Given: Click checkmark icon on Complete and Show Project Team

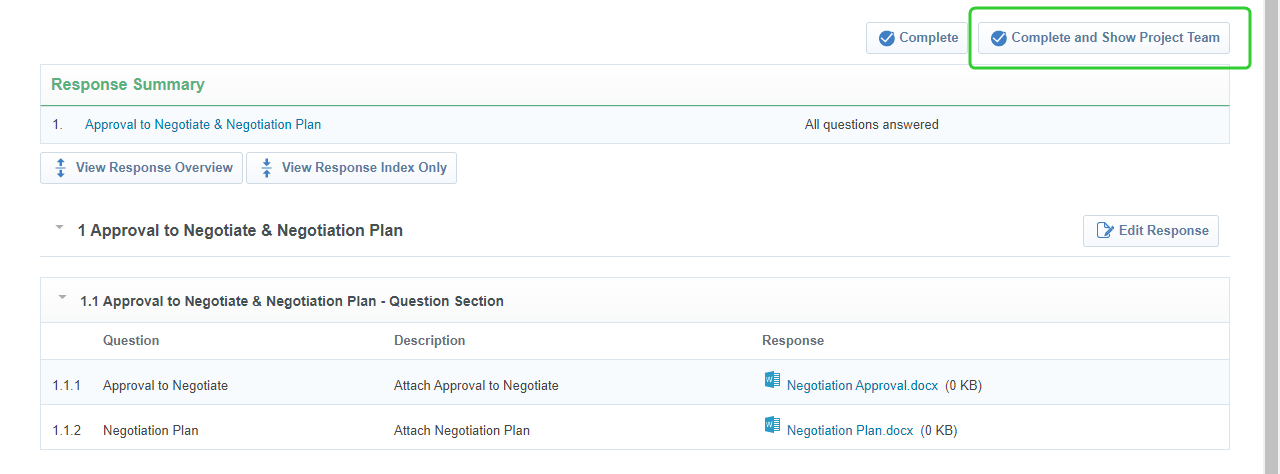Looking at the screenshot, I should coord(998,38).
